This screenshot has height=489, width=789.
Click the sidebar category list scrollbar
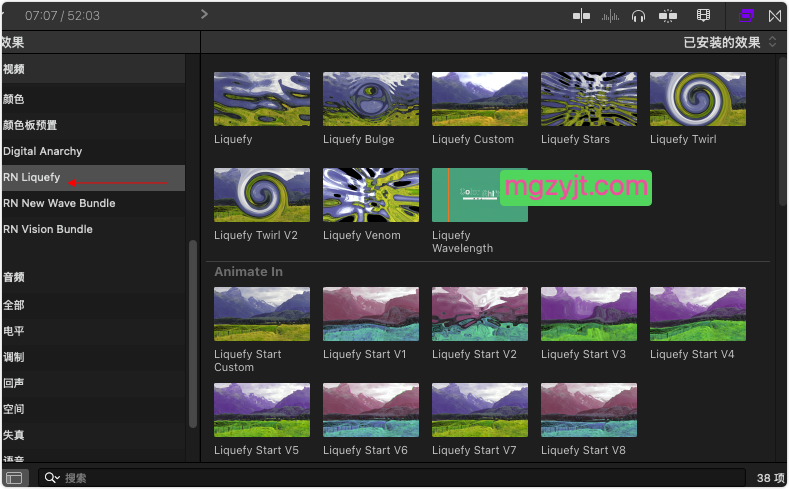coord(193,335)
